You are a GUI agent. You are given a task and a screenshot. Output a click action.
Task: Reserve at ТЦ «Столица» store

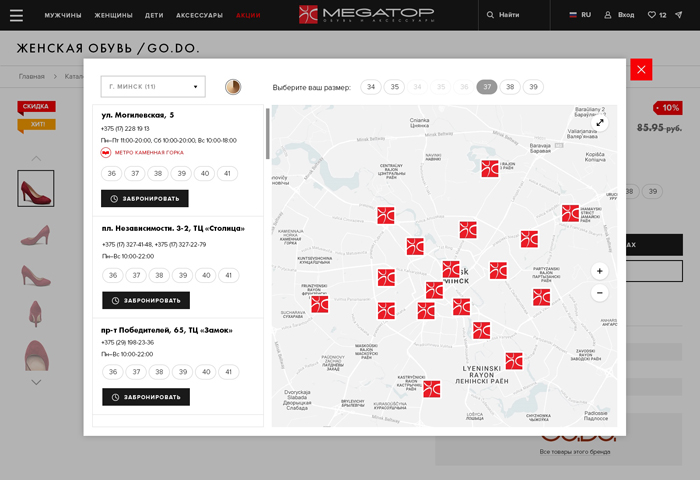point(146,301)
